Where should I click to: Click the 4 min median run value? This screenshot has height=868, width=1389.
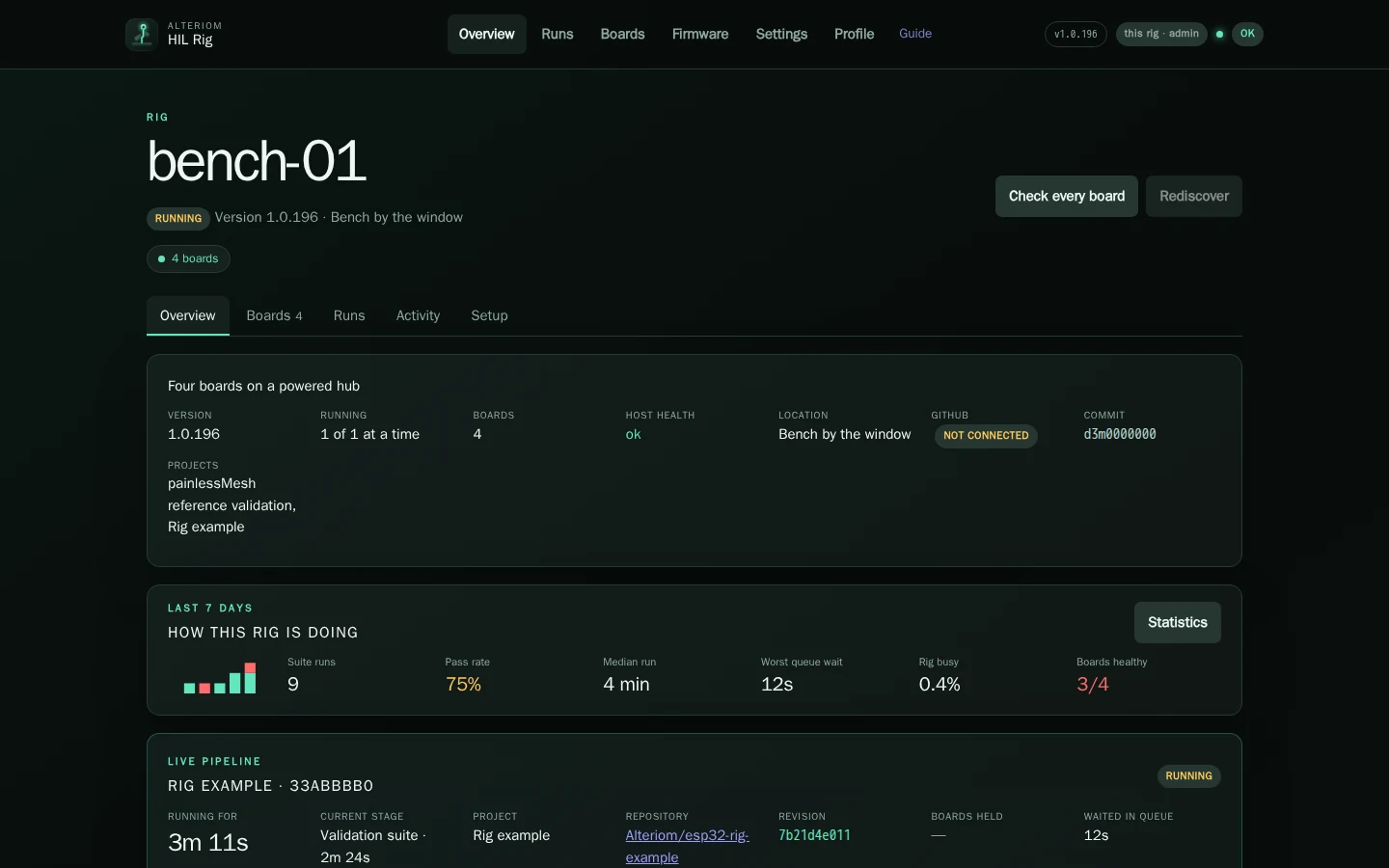coord(626,685)
